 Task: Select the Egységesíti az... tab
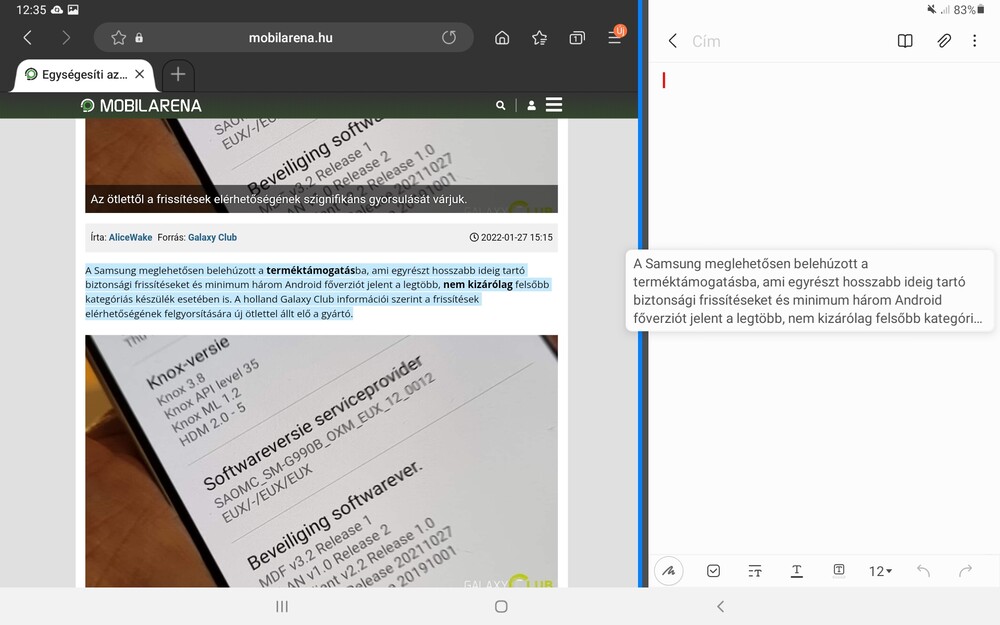pos(85,75)
